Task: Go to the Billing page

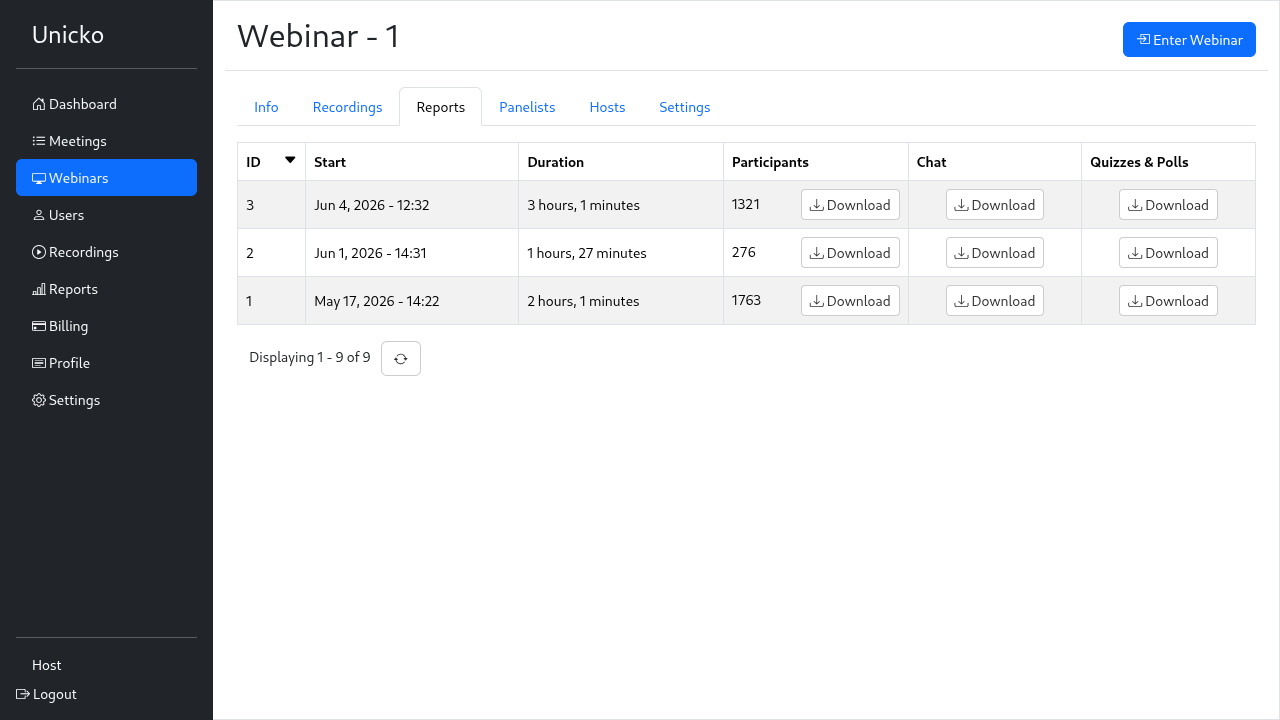Action: 106,326
